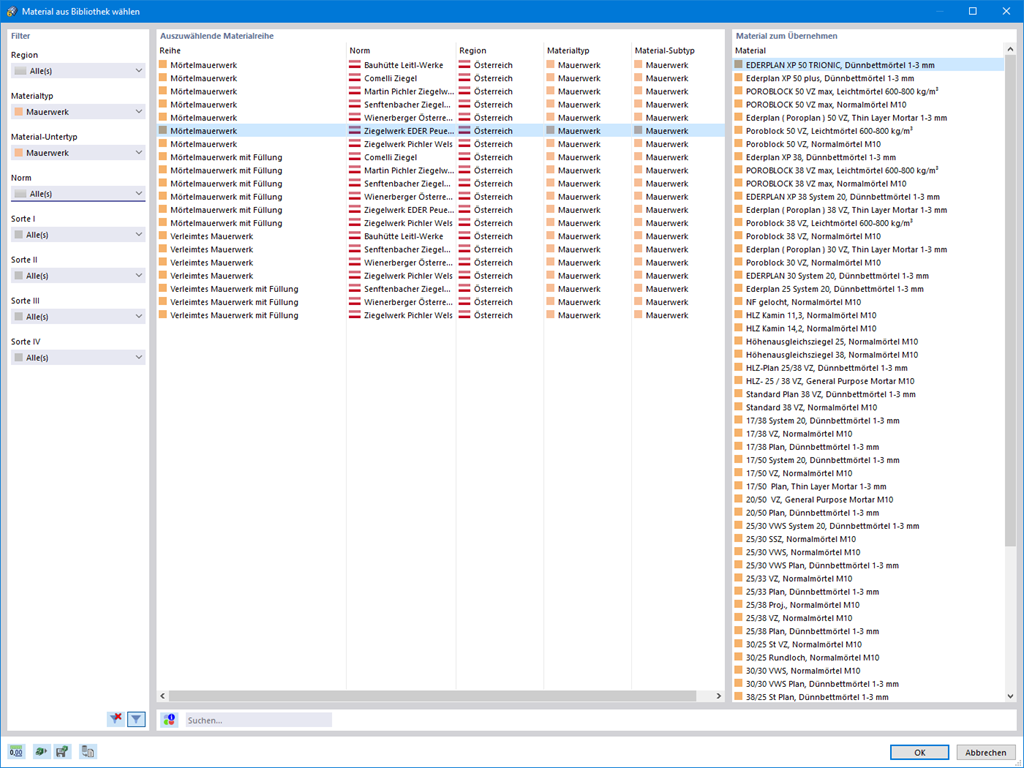The width and height of the screenshot is (1024, 768).
Task: Click the icon beside 38/25 St Plan, Dünnbettmörtel
Action: coord(739,697)
